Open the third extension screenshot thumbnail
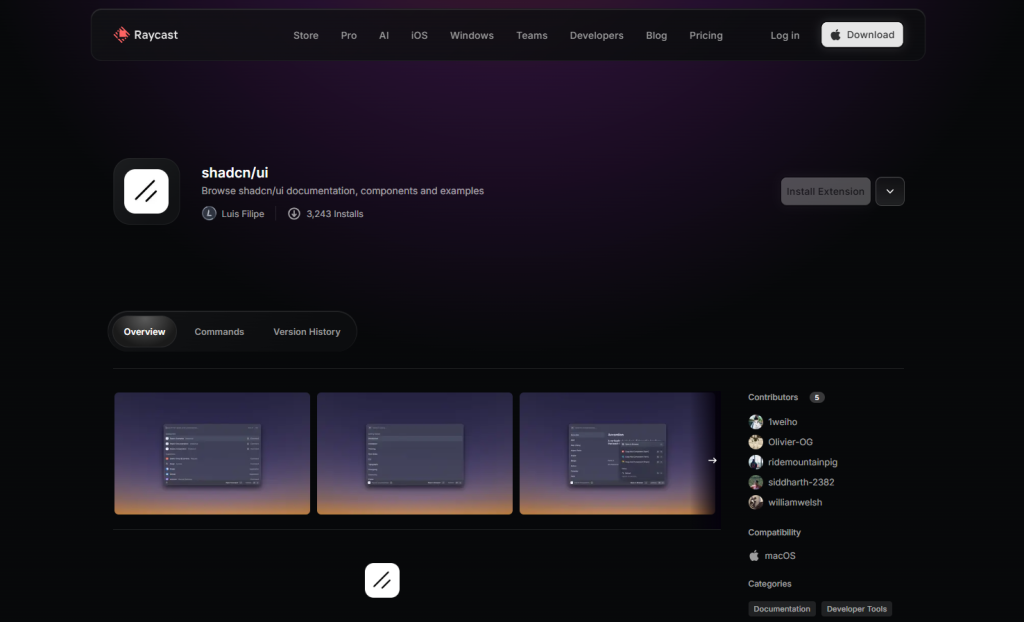The width and height of the screenshot is (1024, 622). (x=617, y=453)
